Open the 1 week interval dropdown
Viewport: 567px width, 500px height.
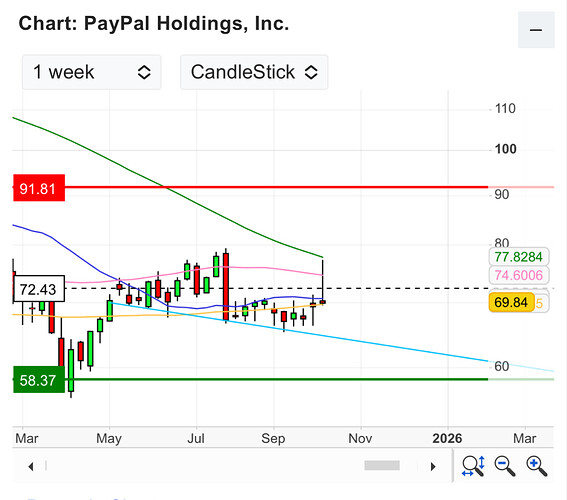click(x=91, y=72)
